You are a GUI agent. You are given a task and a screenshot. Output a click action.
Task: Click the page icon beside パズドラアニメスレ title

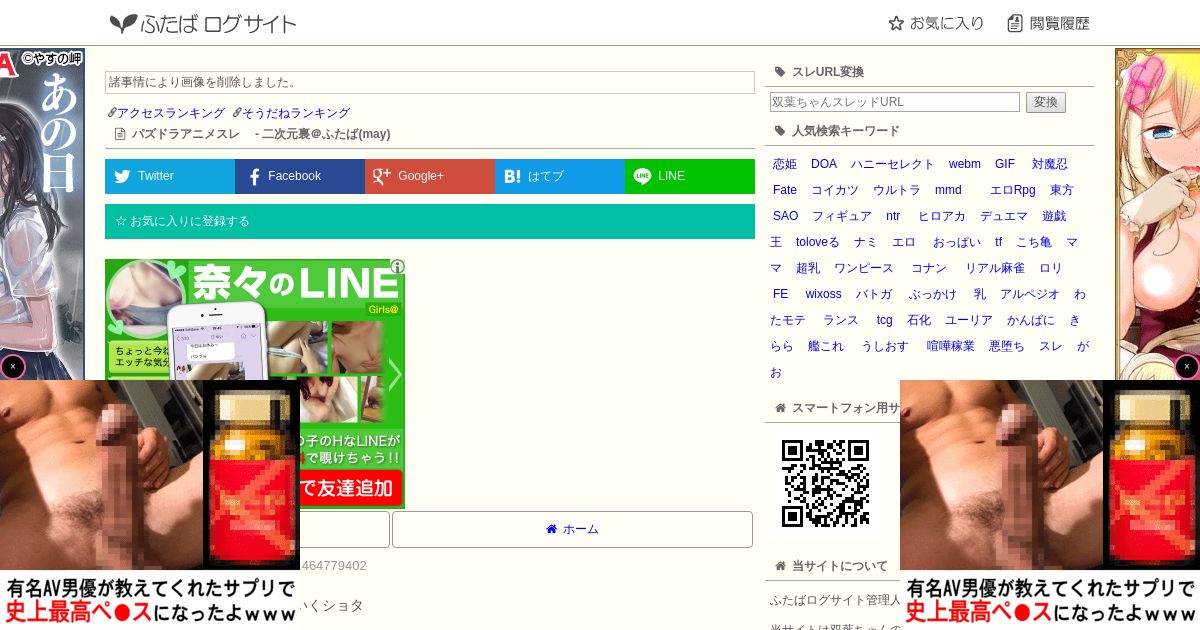coord(120,134)
